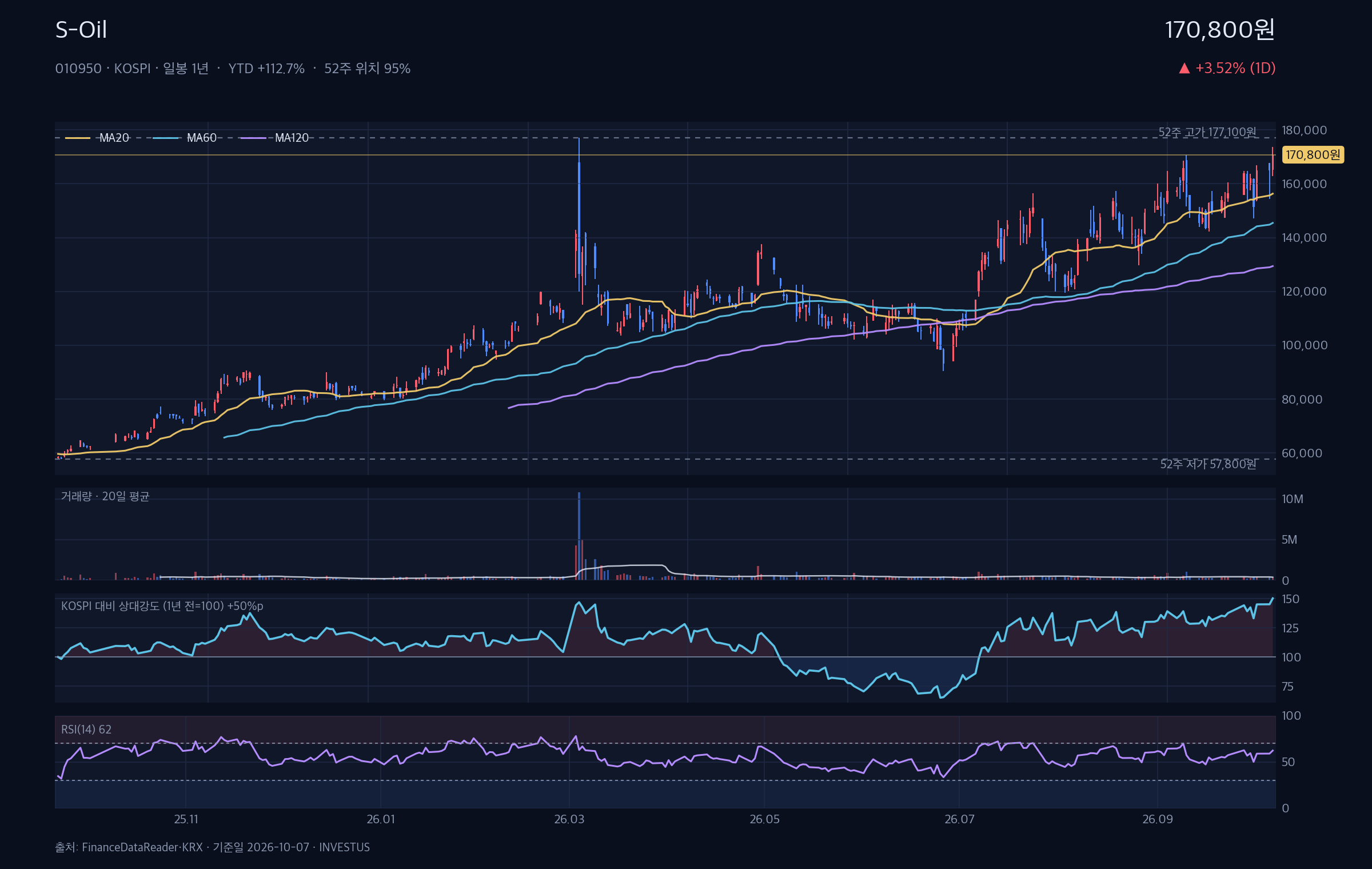Click the 26.09 date axis label
Screen dimensions: 1372x869
[x=1158, y=819]
